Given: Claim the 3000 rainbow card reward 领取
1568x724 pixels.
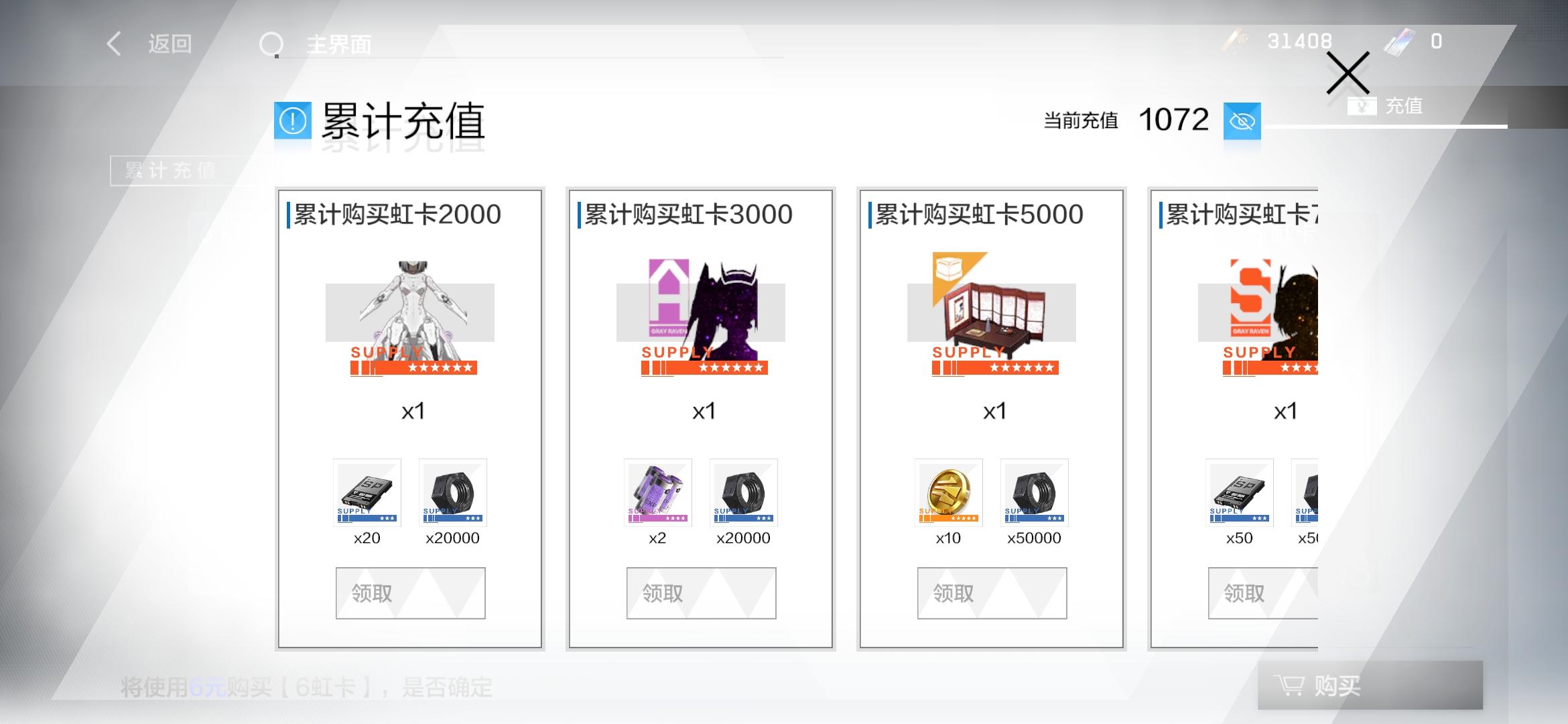Looking at the screenshot, I should coord(702,593).
